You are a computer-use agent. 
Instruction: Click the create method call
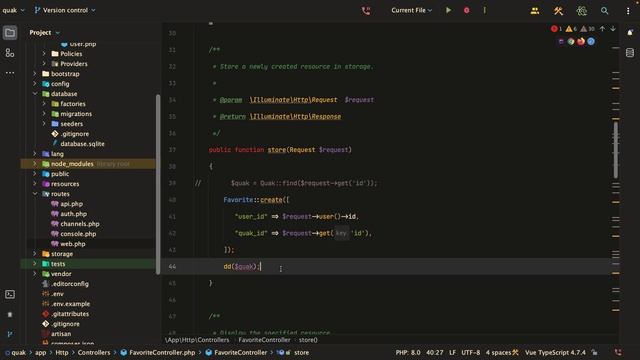(271, 200)
